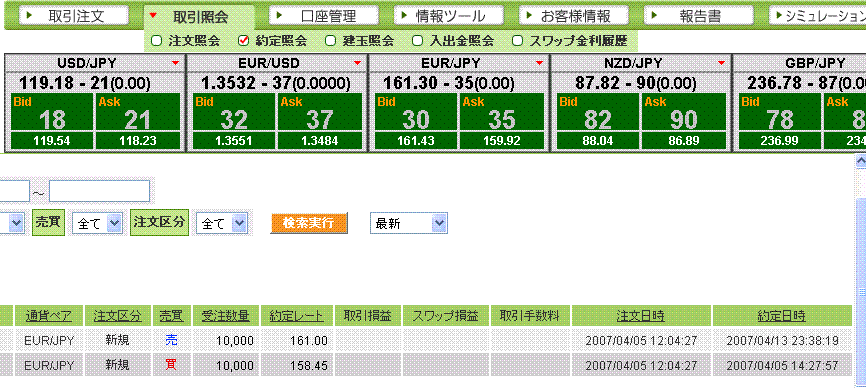Click the end date input field
Screen dimensions: 866x388
99,191
